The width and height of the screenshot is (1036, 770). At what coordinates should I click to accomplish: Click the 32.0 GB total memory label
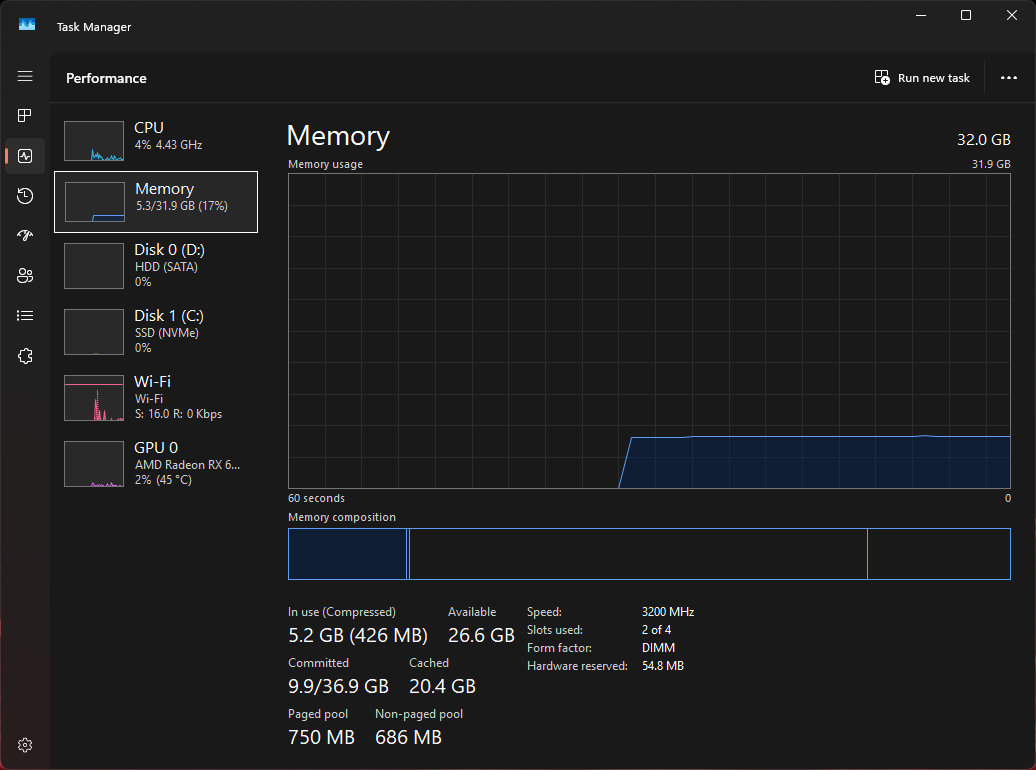pos(983,139)
